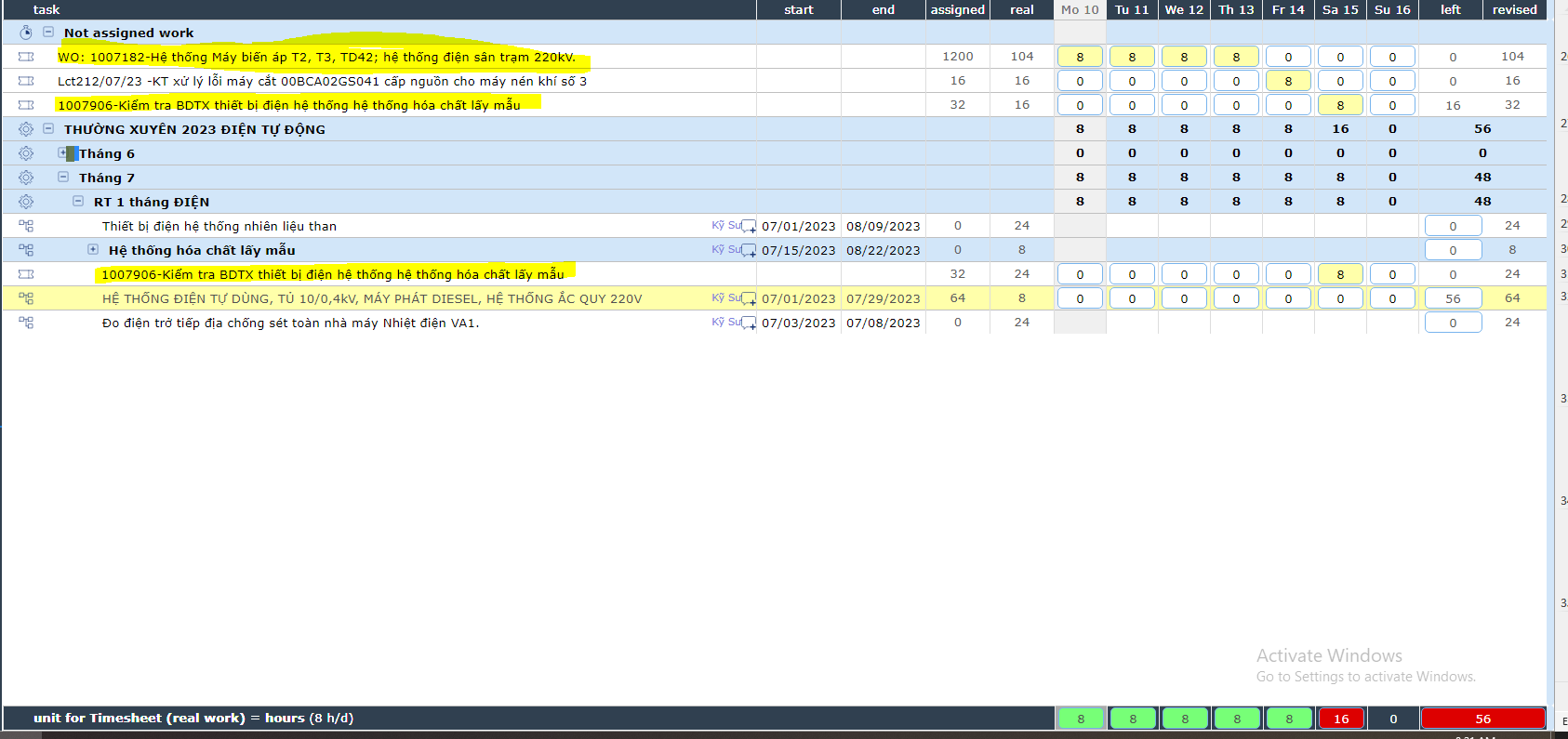Open Lct212/07/23 task name
Image resolution: width=1568 pixels, height=739 pixels.
point(322,81)
